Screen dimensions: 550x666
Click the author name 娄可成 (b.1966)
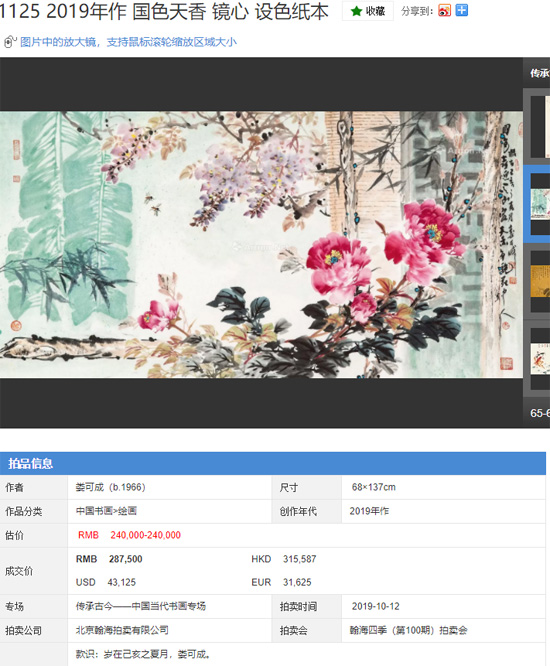(x=110, y=487)
